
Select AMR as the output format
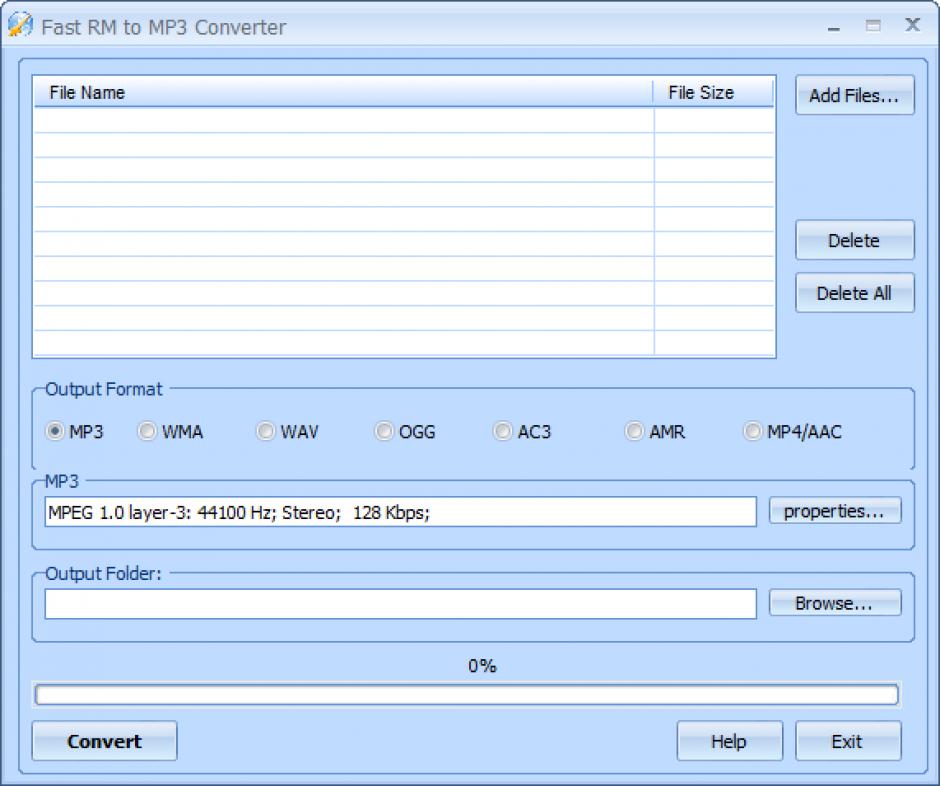[634, 432]
